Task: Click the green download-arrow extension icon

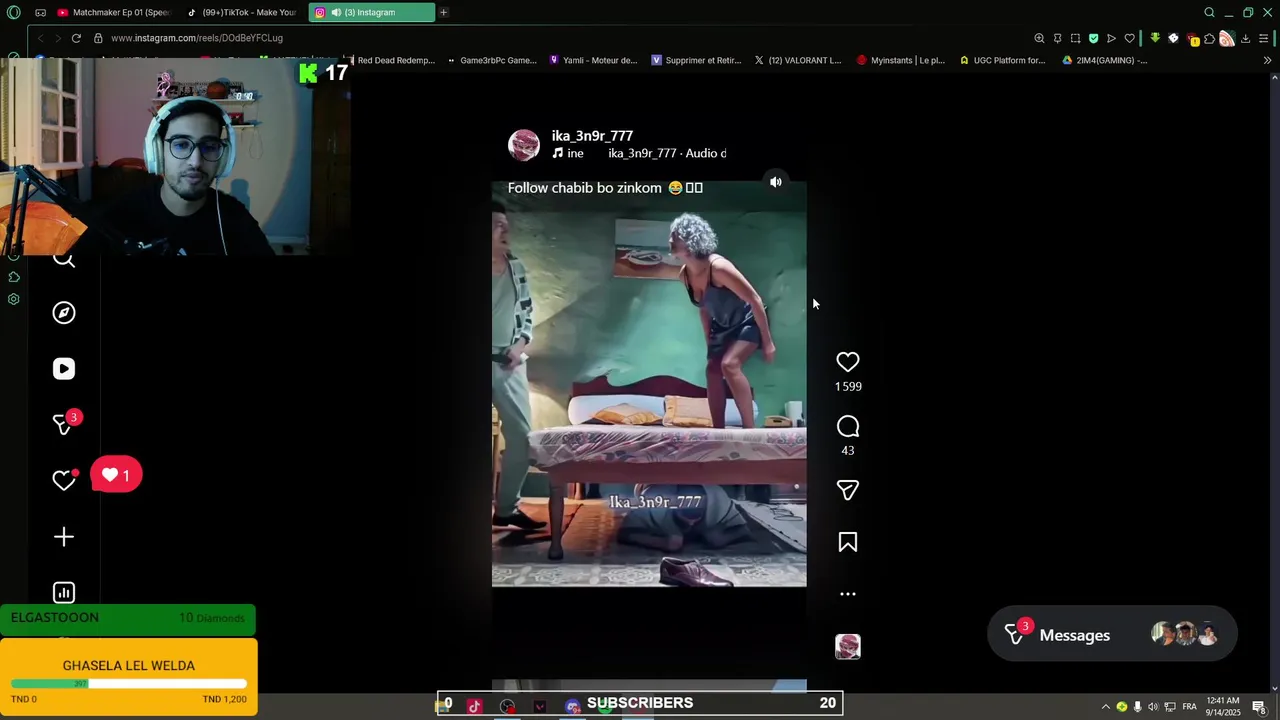Action: (x=1155, y=38)
